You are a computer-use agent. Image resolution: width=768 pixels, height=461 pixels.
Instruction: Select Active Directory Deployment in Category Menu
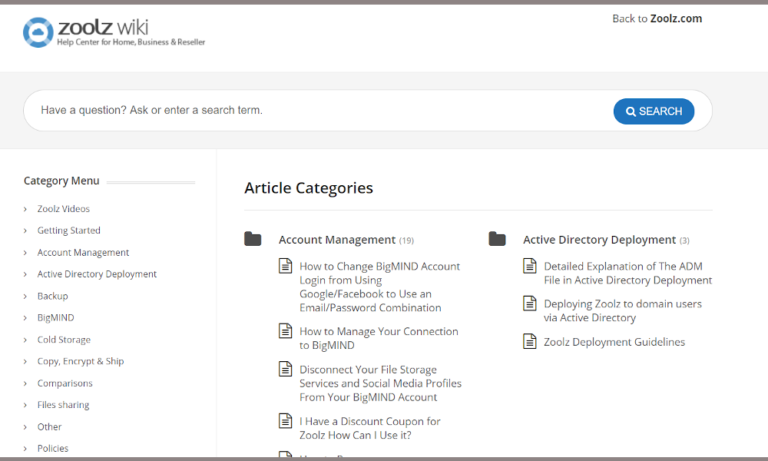pyautogui.click(x=97, y=274)
